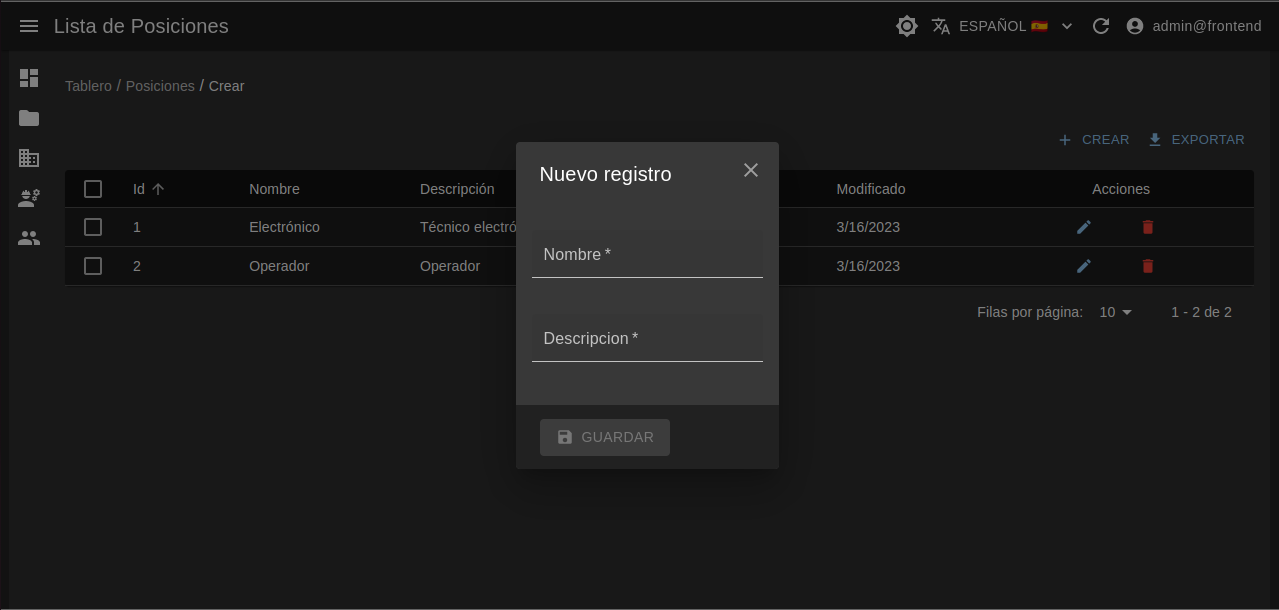Toggle the select-all checkbox in header
The height and width of the screenshot is (610, 1279).
[93, 189]
